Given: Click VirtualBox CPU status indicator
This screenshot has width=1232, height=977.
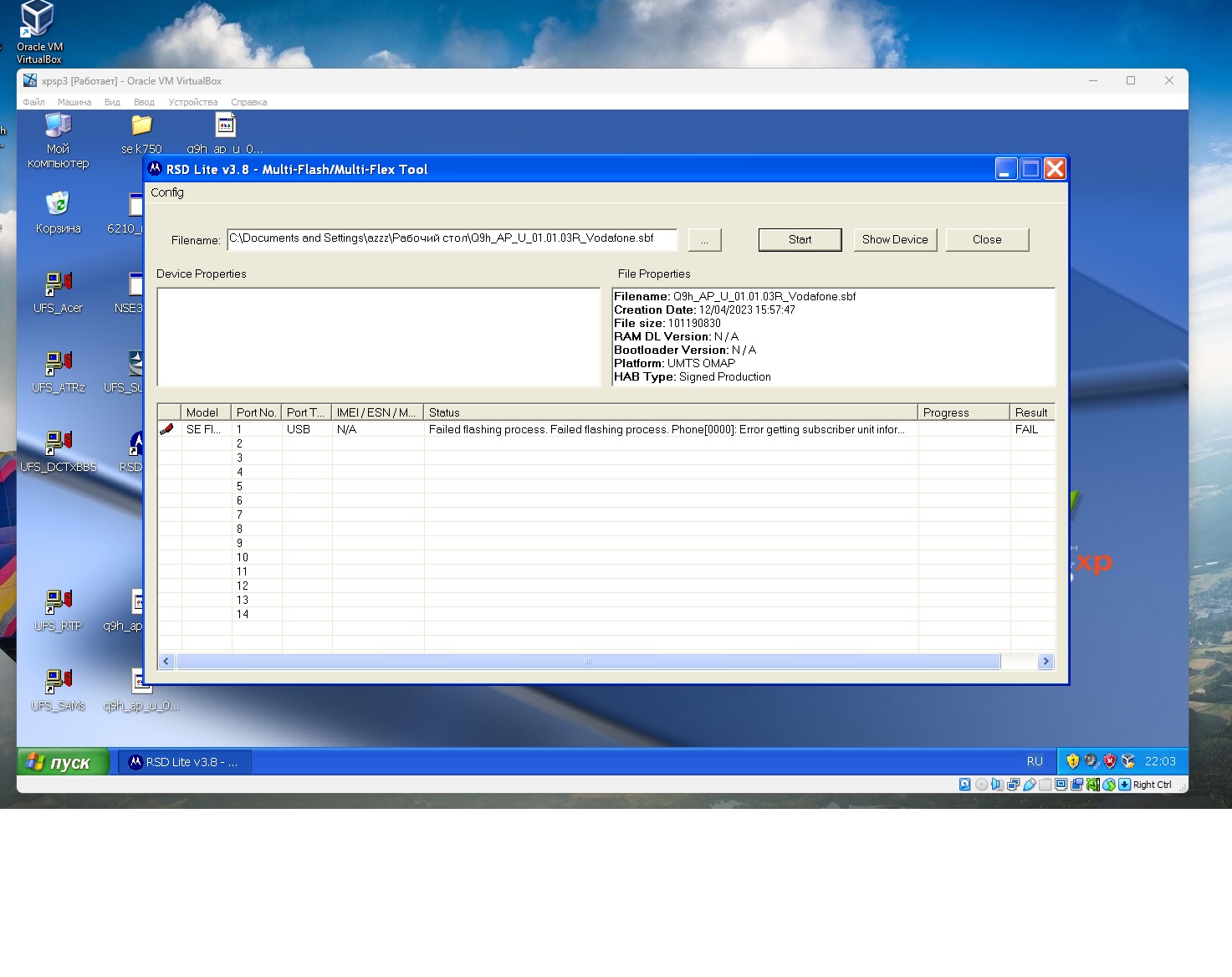Looking at the screenshot, I should coord(1092,785).
